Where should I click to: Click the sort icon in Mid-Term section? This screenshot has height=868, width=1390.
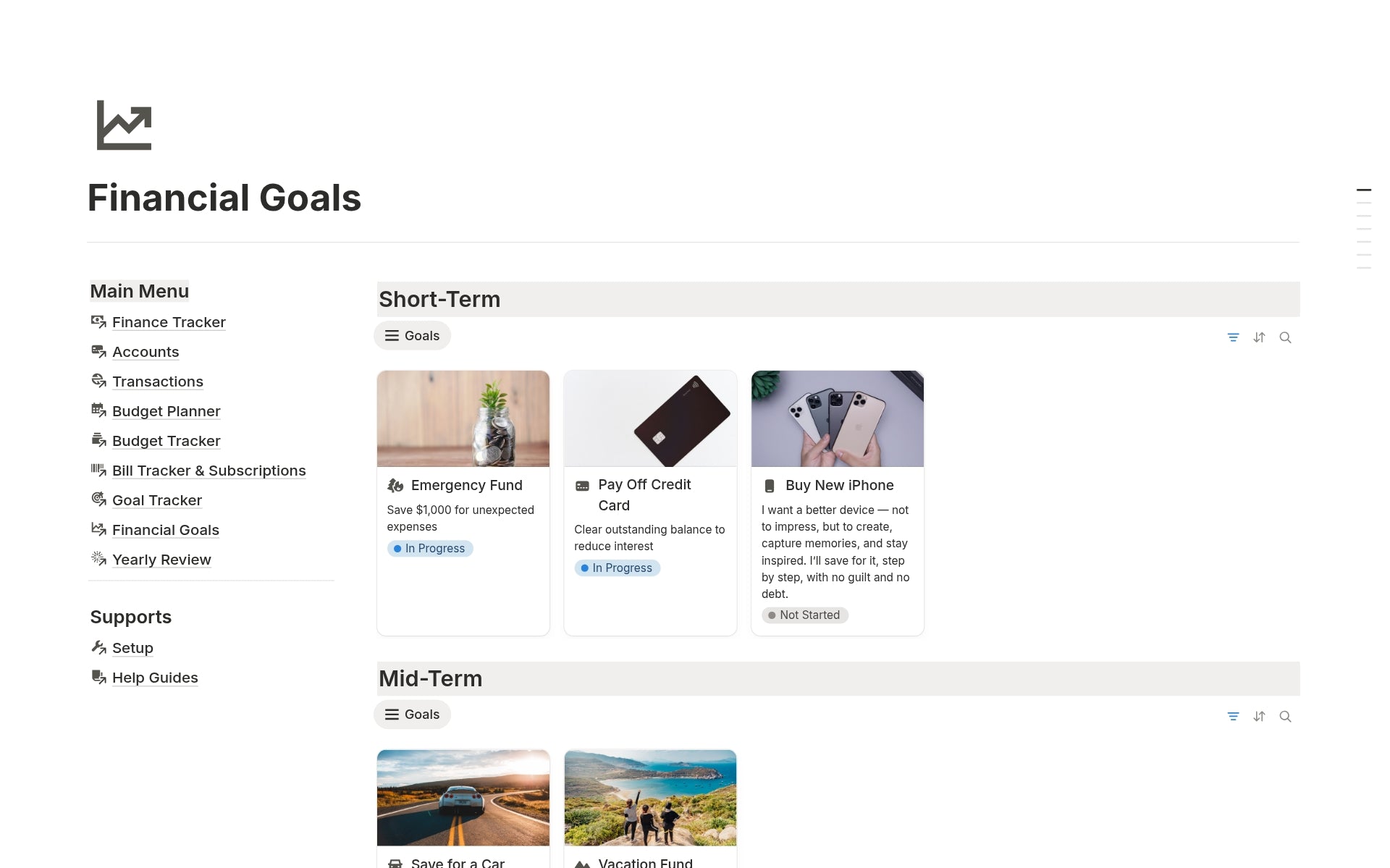(1259, 716)
